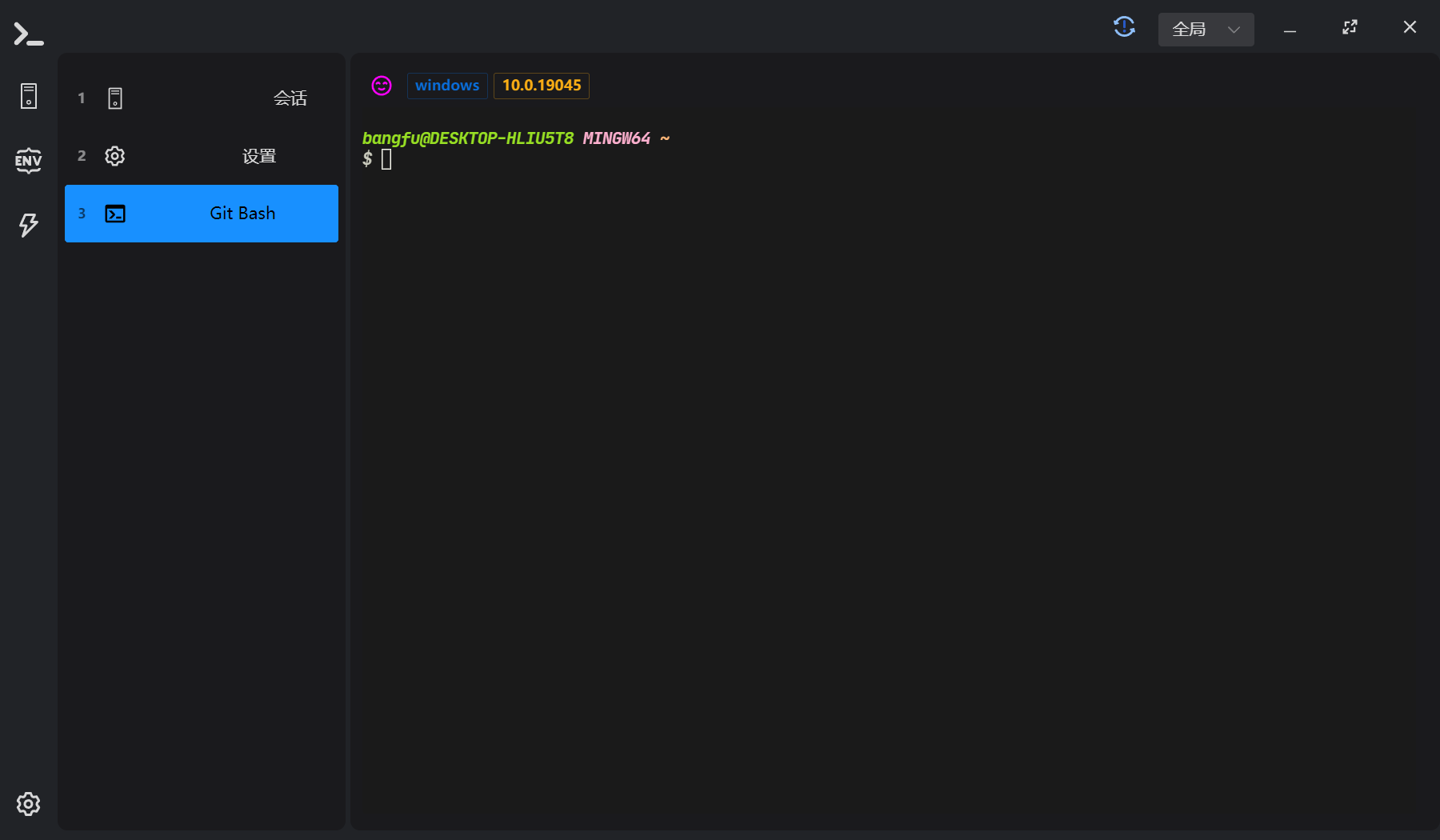Open the lightning quick commands panel

point(29,225)
